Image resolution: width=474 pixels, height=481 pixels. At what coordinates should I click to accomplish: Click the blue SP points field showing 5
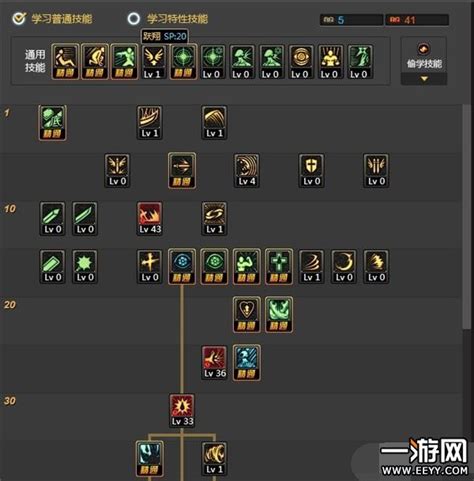click(351, 20)
